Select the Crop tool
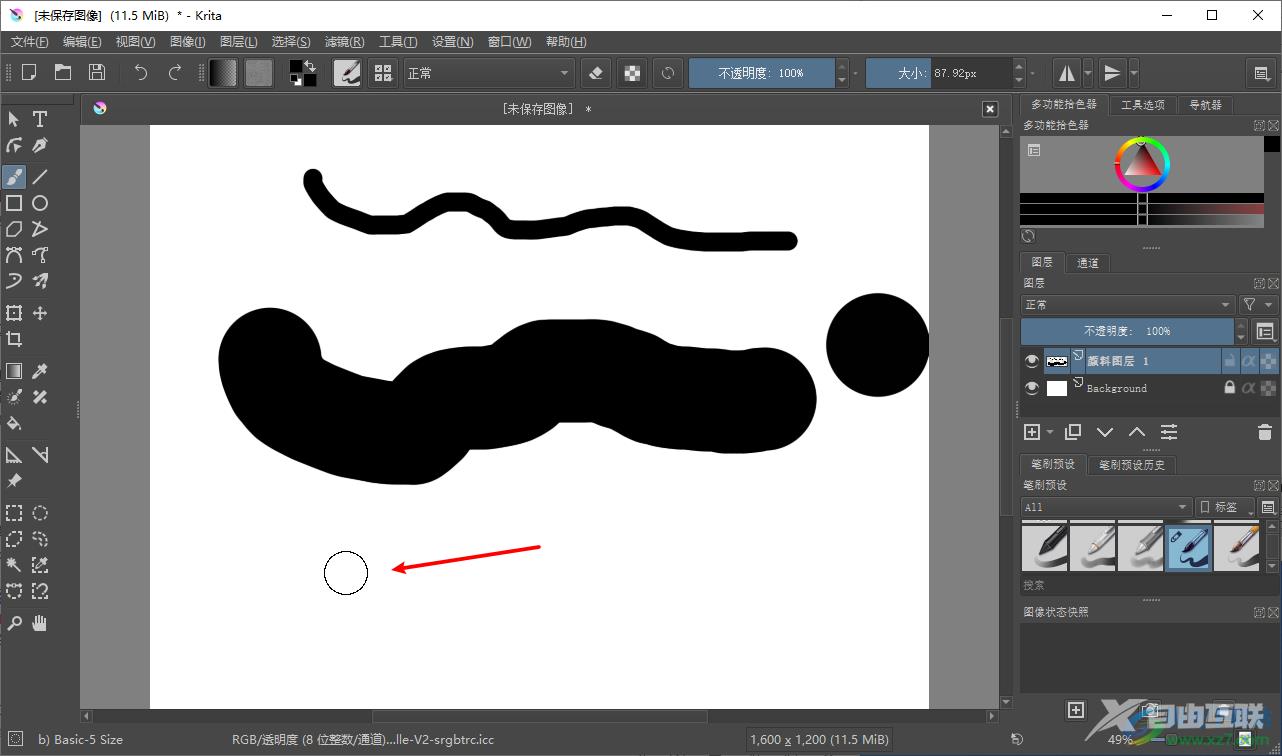The image size is (1282, 756). (x=14, y=339)
